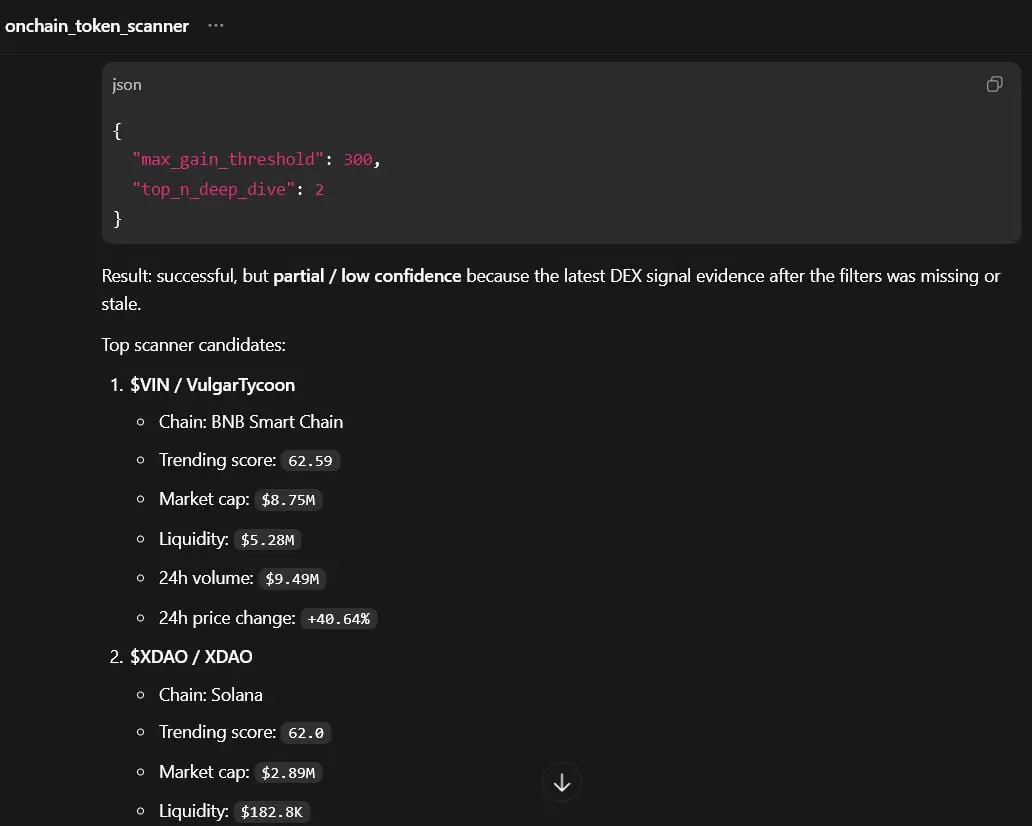Click the json language label
The image size is (1032, 826).
point(126,85)
